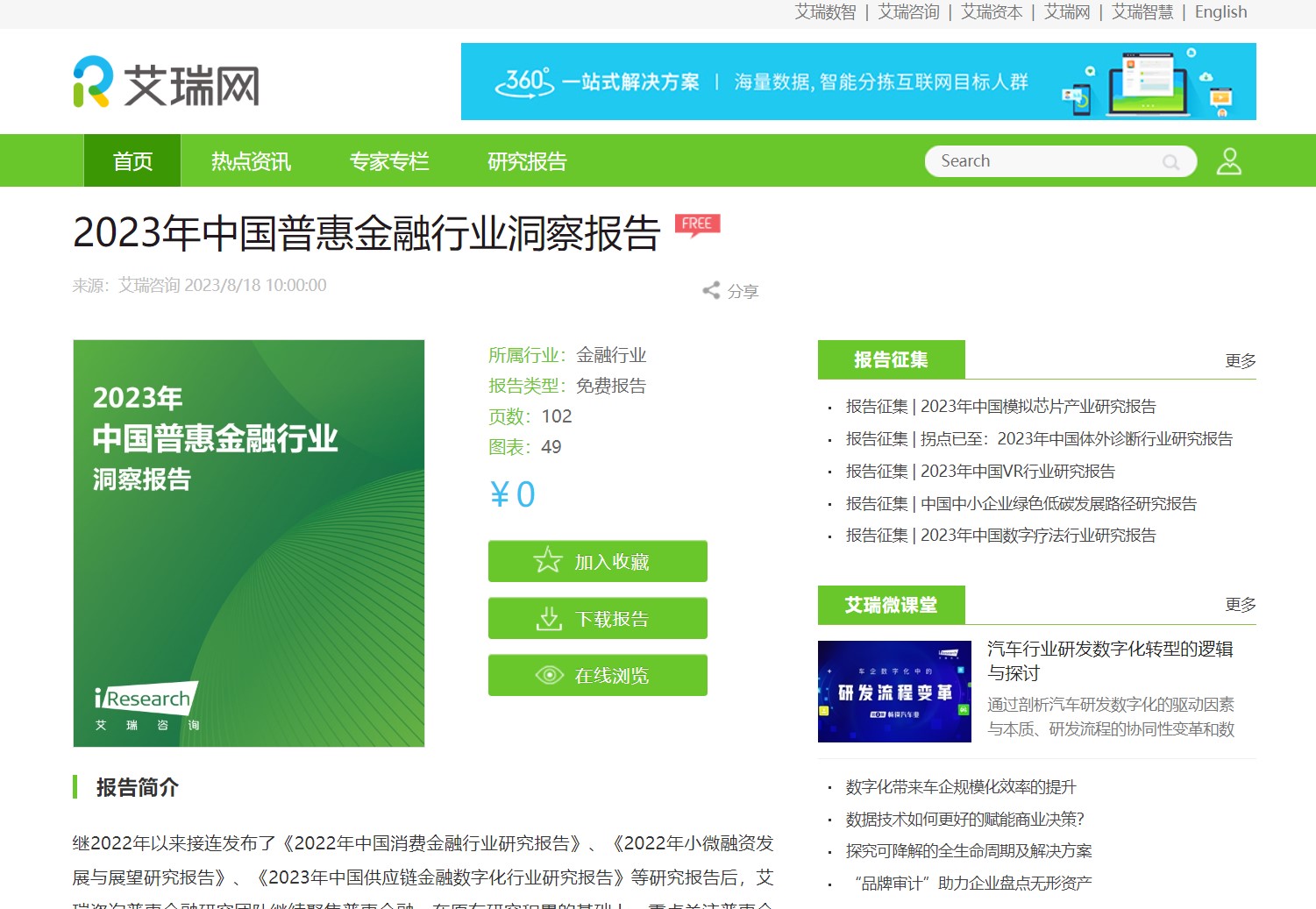The image size is (1316, 909).
Task: Click the 在线浏览 button
Action: (598, 675)
